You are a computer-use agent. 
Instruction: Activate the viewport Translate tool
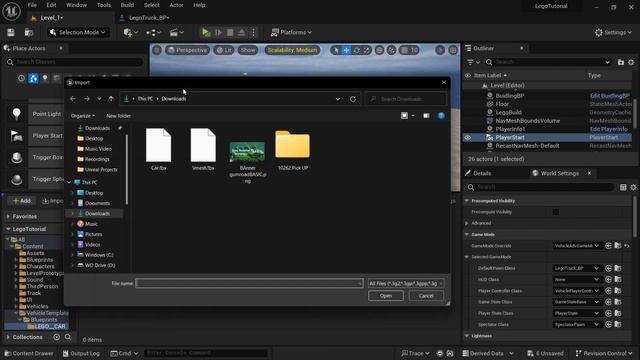pos(346,50)
